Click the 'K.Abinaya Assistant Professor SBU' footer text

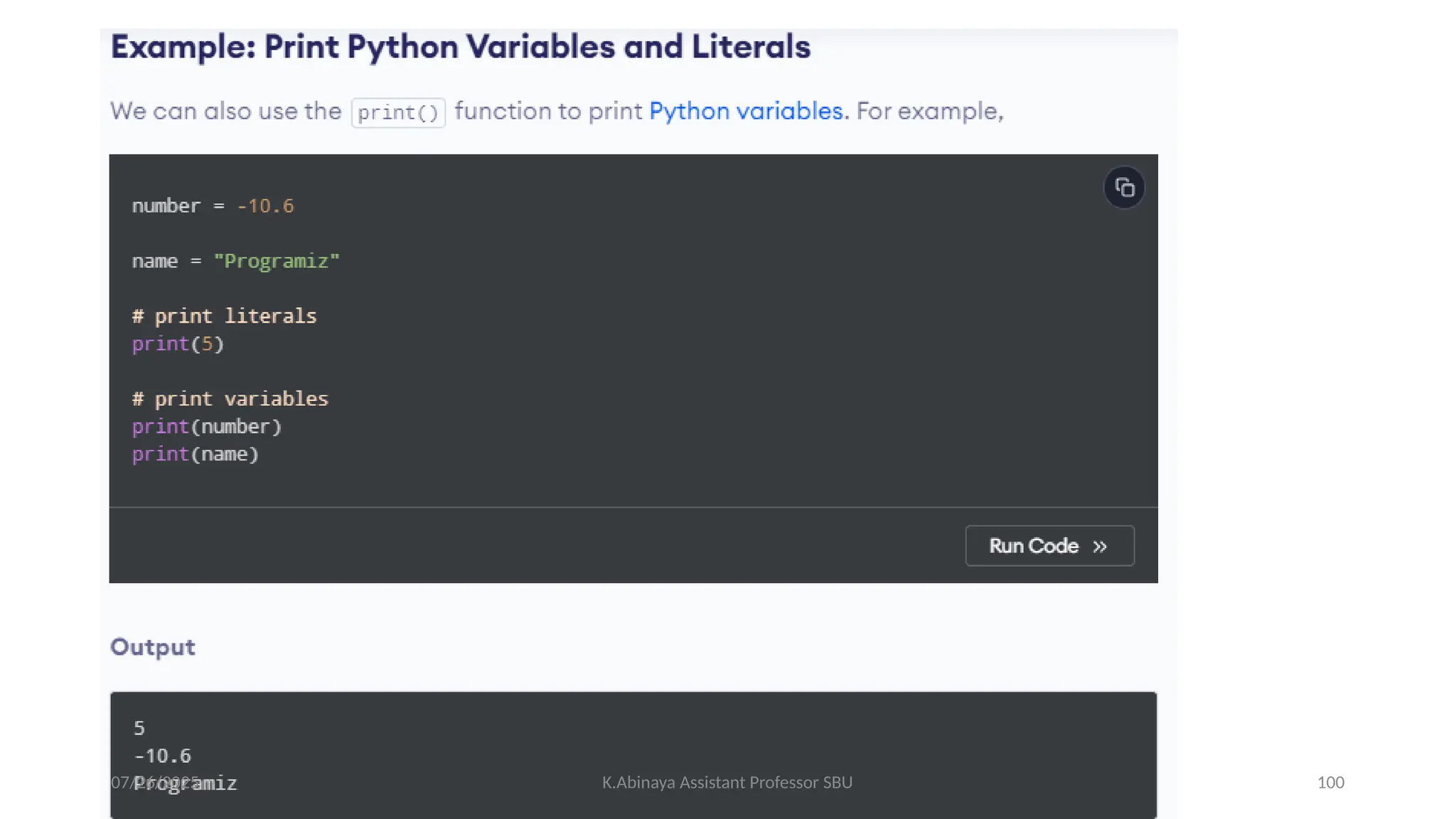click(x=727, y=783)
